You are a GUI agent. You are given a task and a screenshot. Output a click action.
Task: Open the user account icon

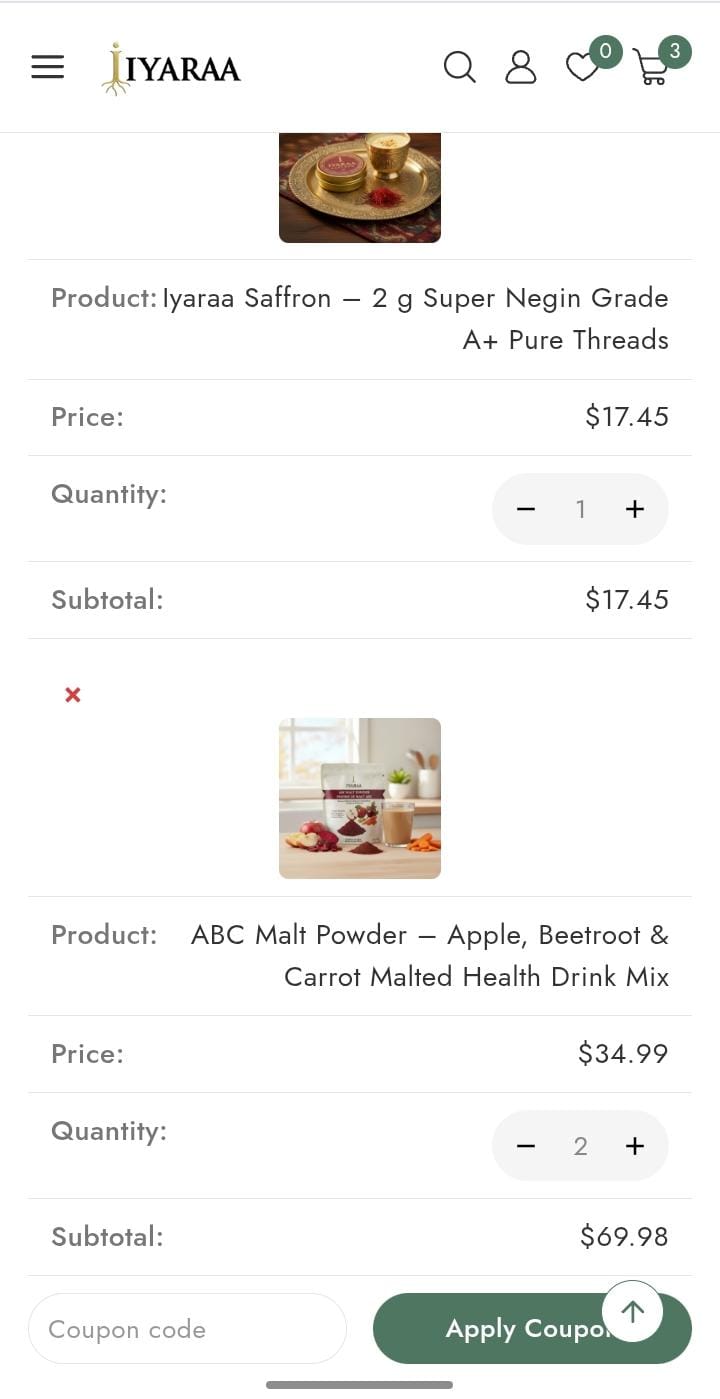pos(521,67)
